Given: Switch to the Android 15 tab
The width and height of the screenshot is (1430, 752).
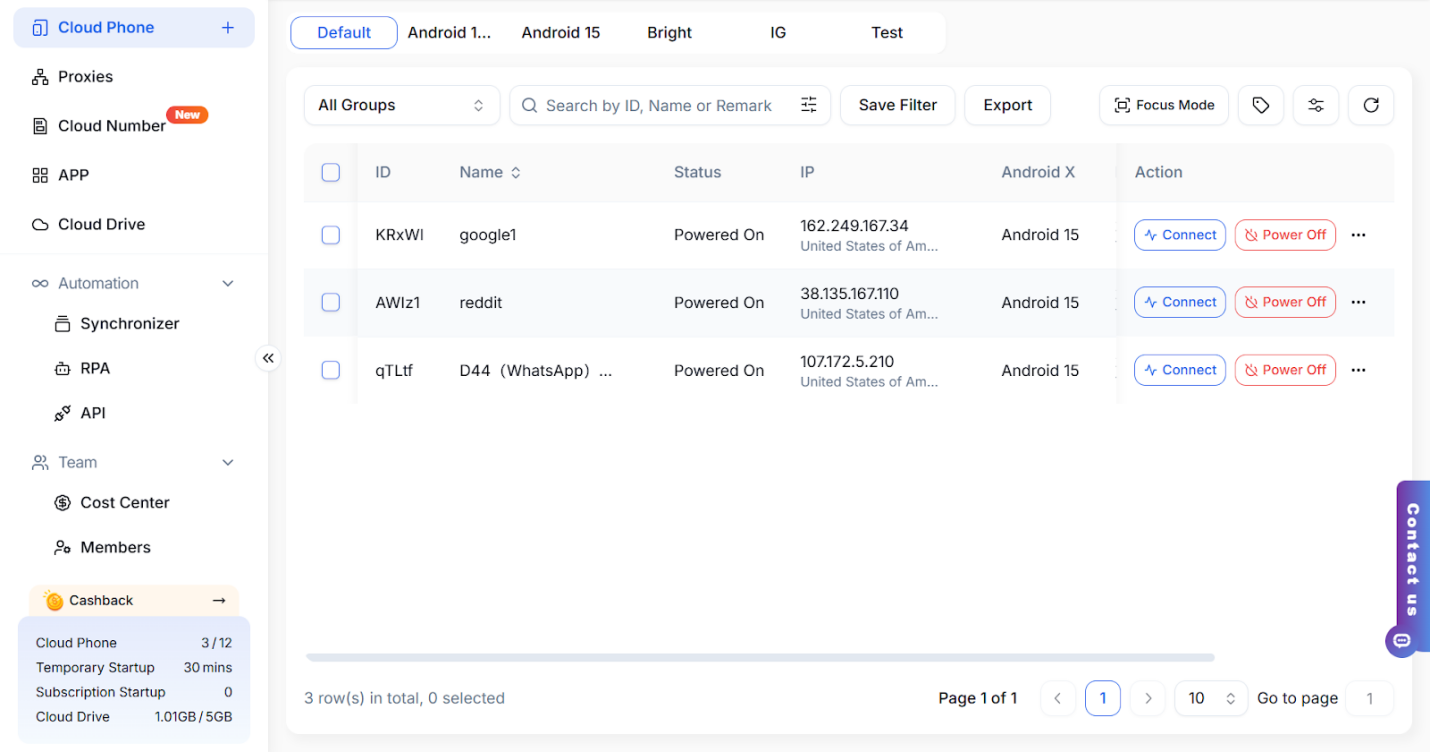Looking at the screenshot, I should click(x=560, y=33).
